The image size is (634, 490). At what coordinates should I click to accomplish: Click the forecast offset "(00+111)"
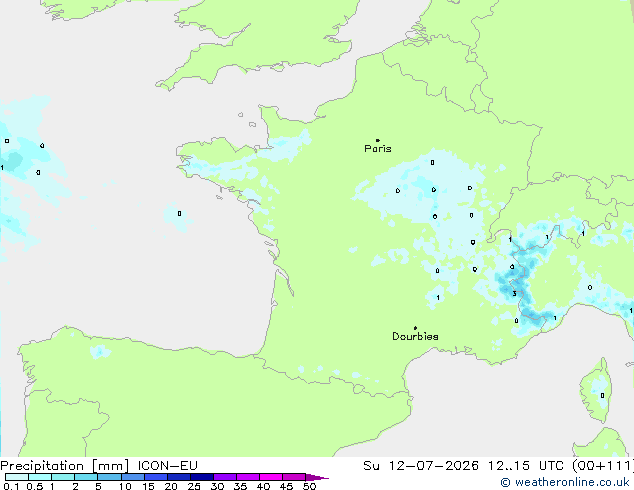(603, 466)
